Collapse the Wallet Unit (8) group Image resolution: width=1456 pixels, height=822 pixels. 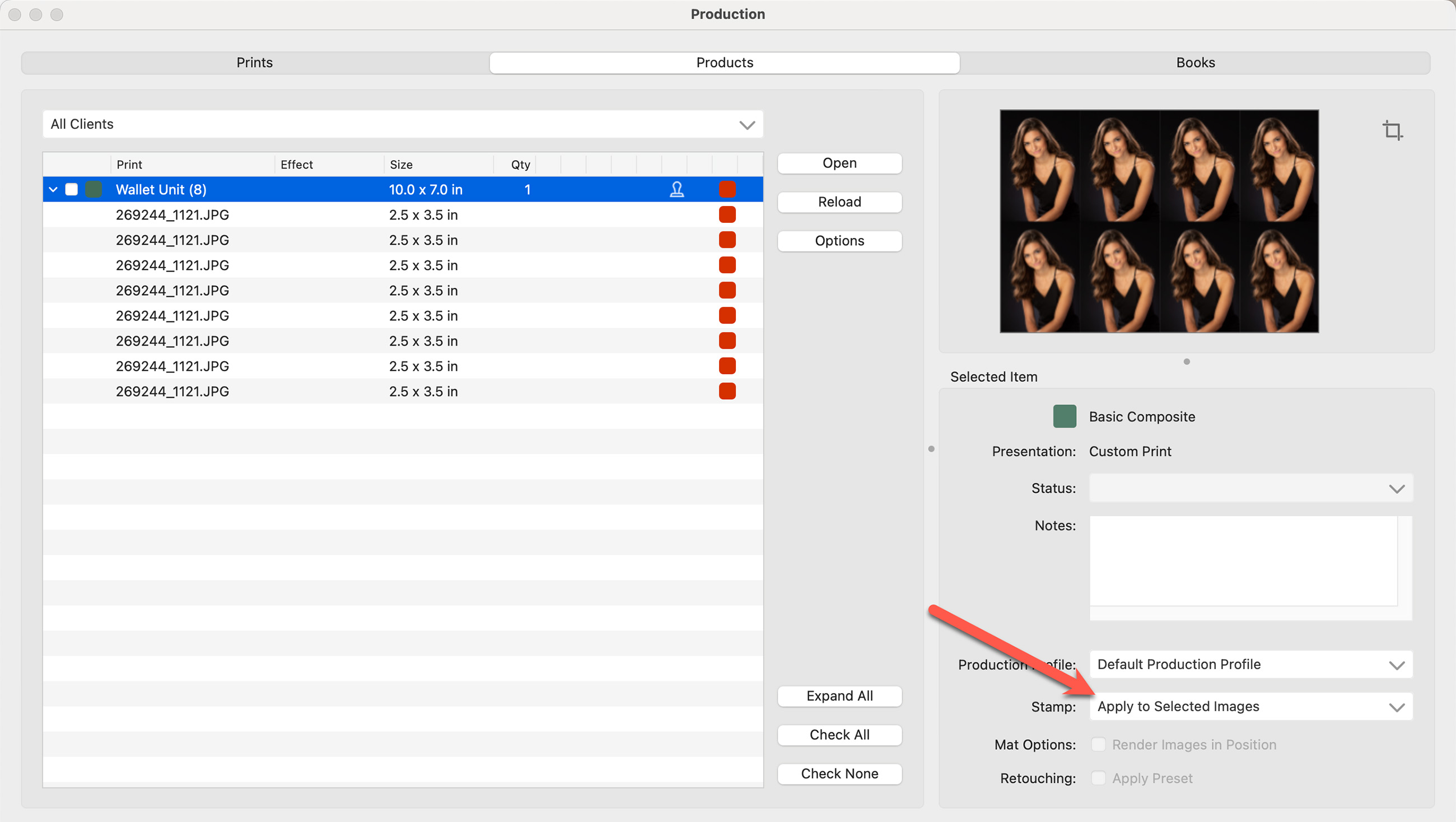[x=53, y=189]
